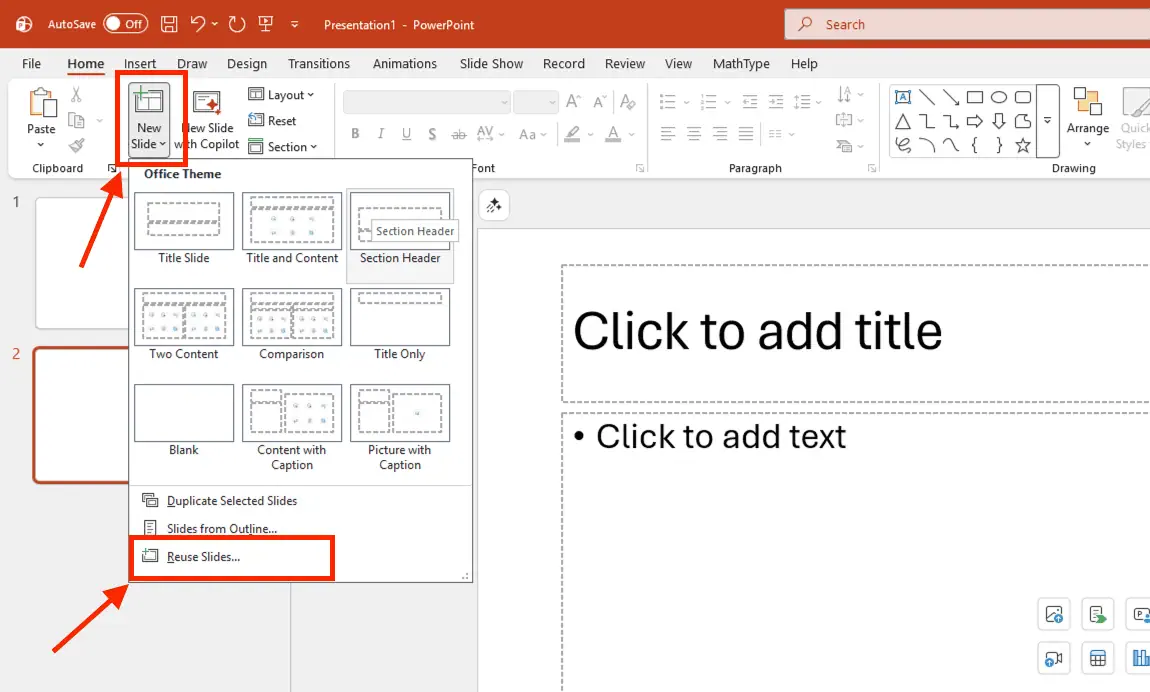
Task: Toggle Justify paragraph alignment
Action: [746, 133]
